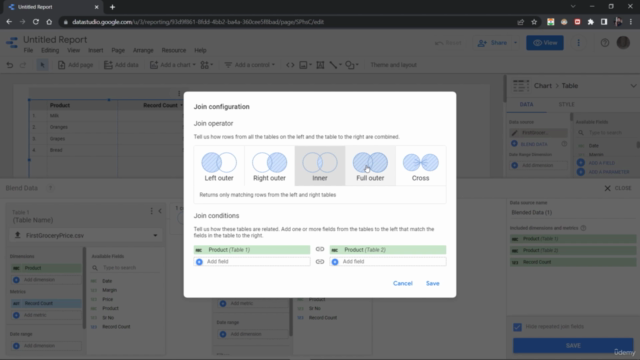
Task: Select the Inner join operator
Action: tap(320, 166)
